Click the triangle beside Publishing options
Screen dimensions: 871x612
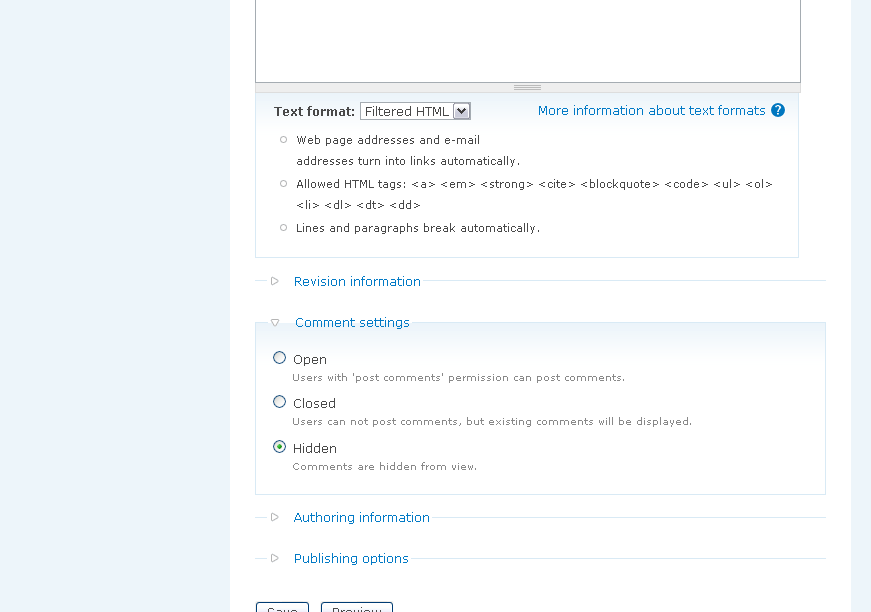tap(275, 558)
